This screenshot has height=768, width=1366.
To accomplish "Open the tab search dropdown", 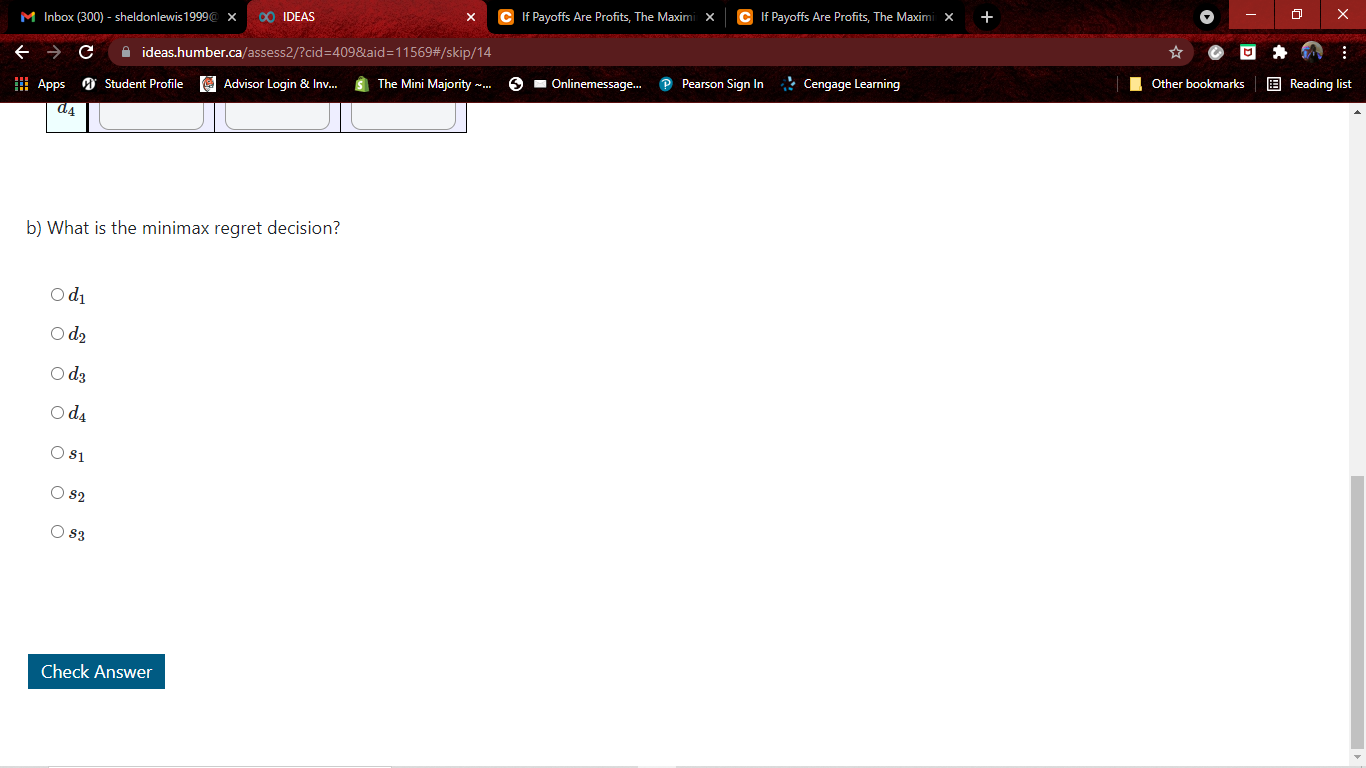I will coord(1207,17).
